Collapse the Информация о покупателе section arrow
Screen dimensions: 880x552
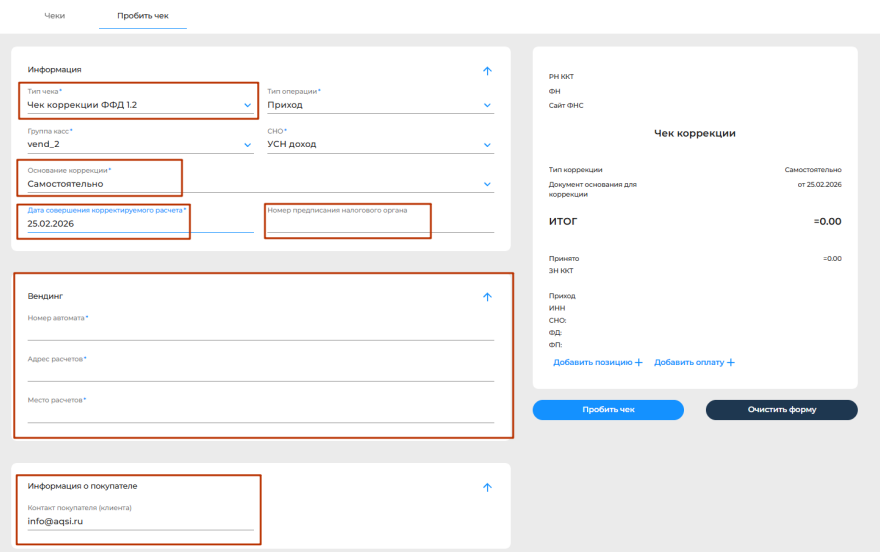tap(487, 487)
